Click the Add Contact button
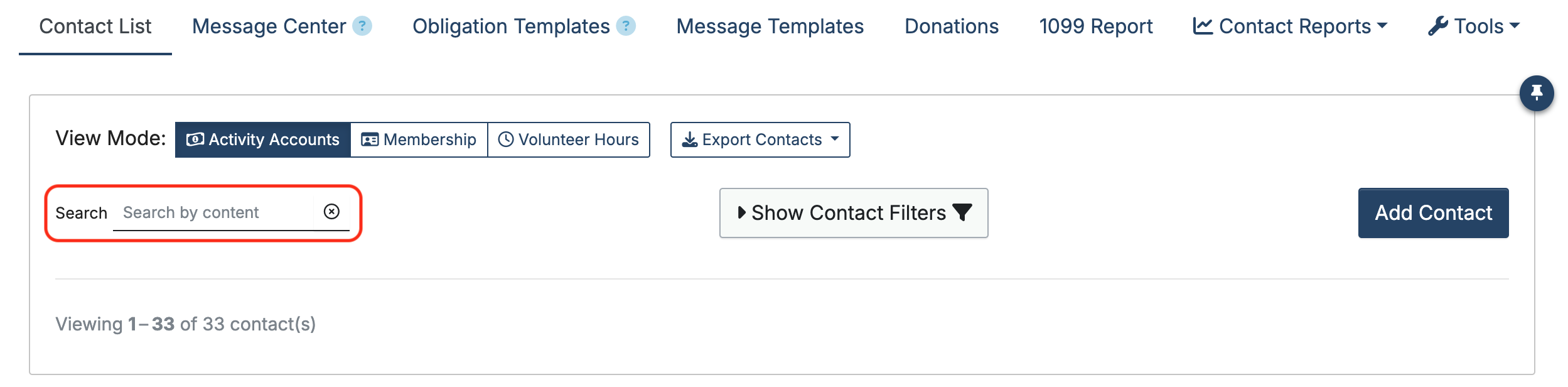This screenshot has width=1568, height=387. tap(1433, 213)
